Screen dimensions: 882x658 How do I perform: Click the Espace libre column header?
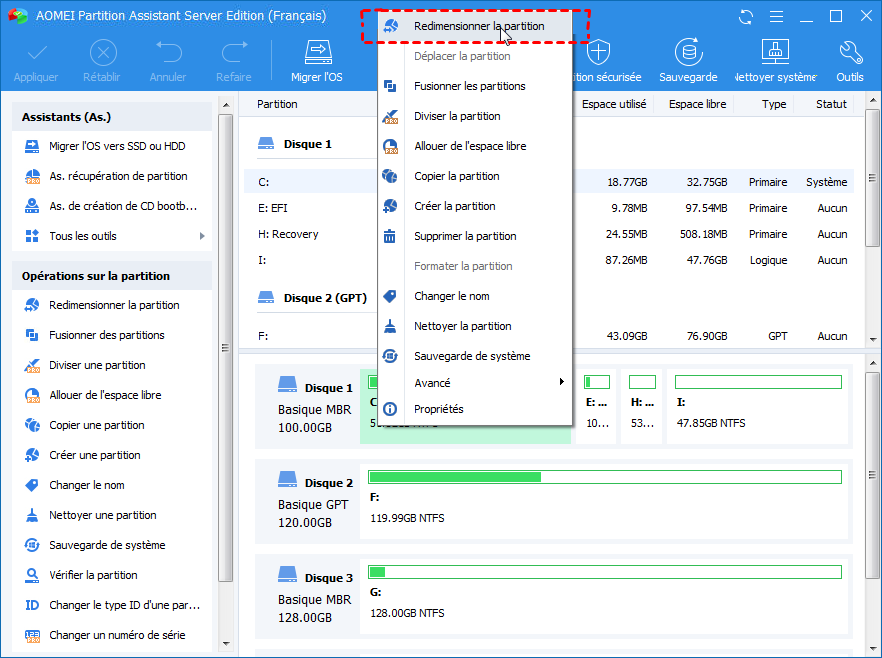point(697,104)
